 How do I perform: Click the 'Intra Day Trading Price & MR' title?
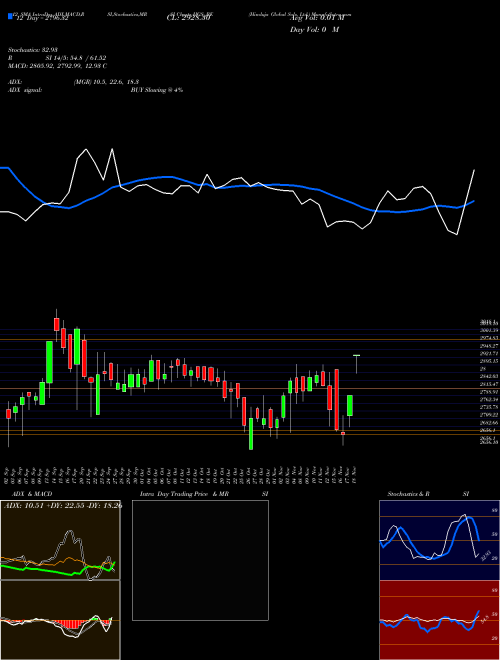pos(184,494)
